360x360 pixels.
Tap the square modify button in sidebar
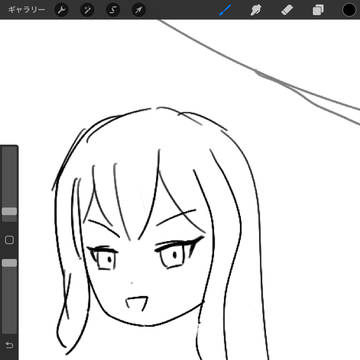[x=9, y=240]
